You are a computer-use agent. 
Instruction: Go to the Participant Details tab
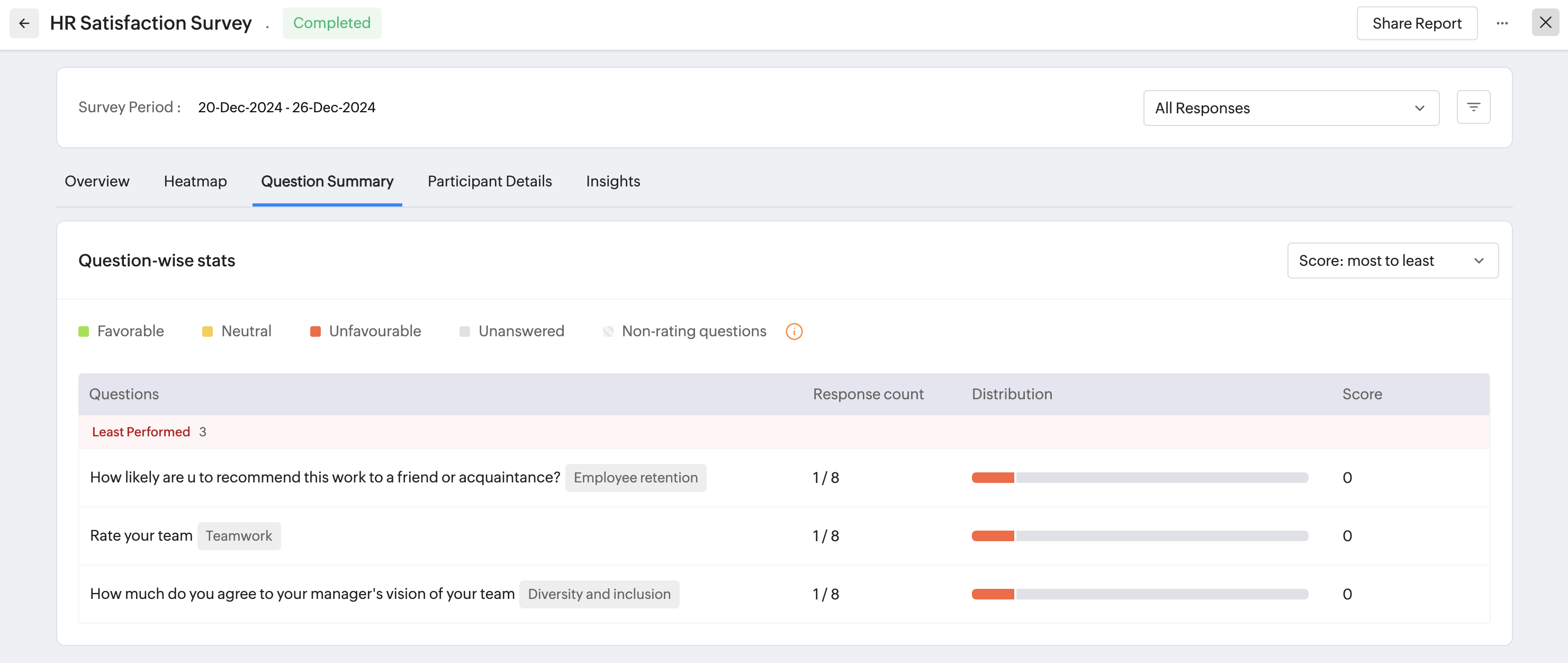(489, 182)
